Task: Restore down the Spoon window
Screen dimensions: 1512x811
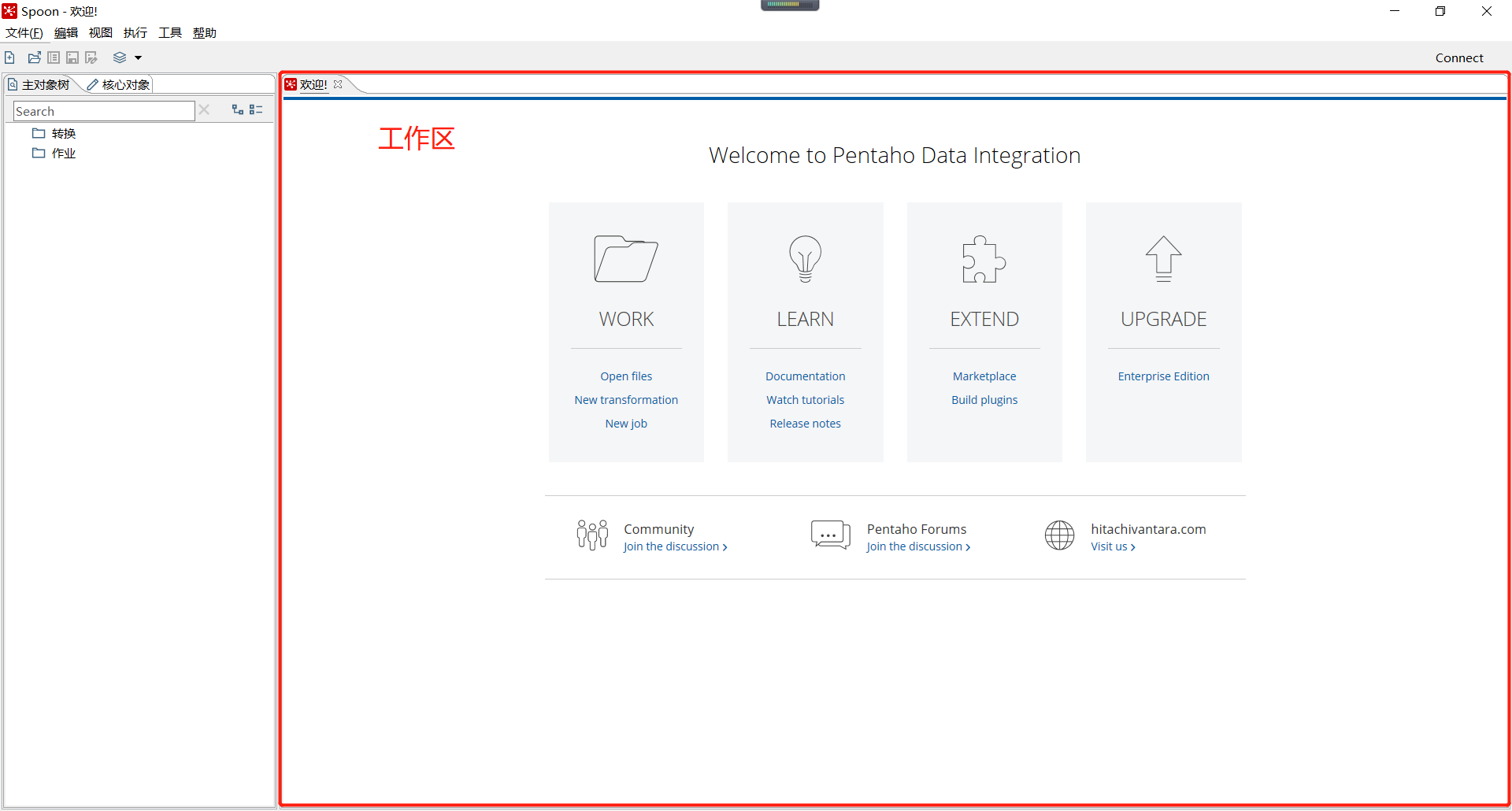Action: tap(1440, 11)
